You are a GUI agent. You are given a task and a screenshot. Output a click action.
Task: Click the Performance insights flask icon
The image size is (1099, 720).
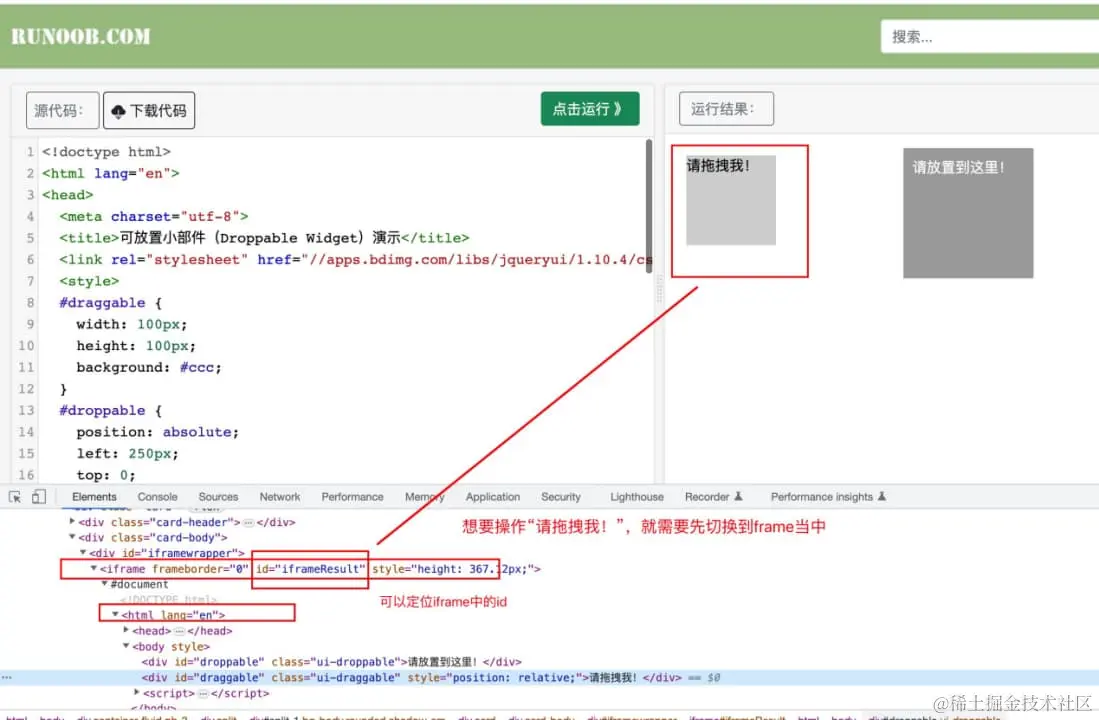[882, 496]
